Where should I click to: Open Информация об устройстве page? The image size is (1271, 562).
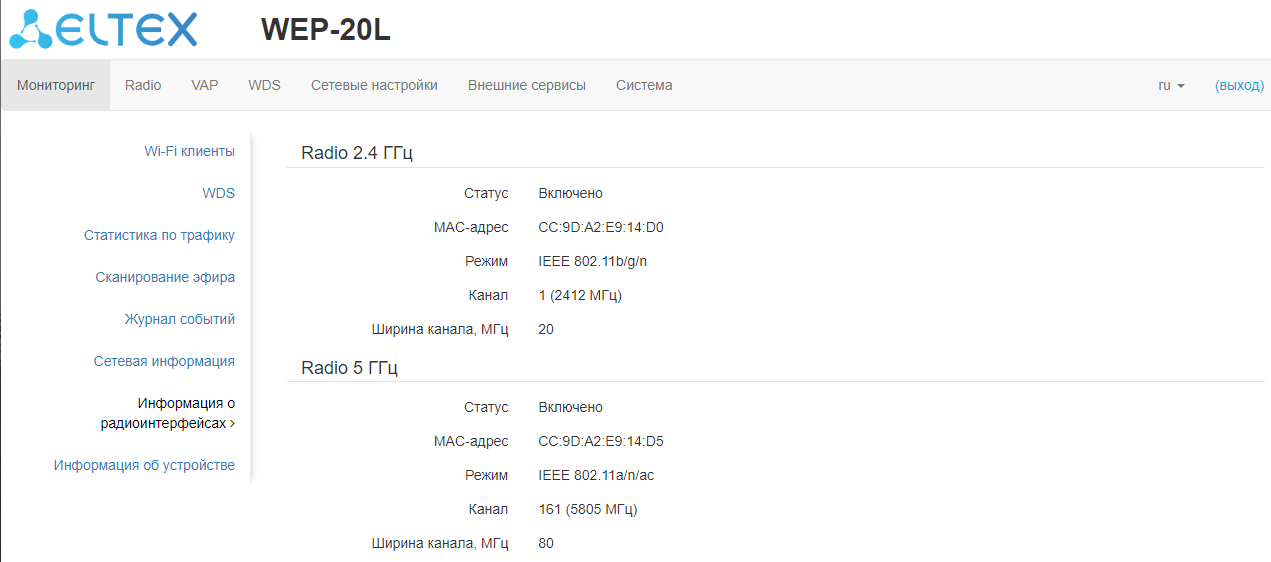click(x=144, y=466)
